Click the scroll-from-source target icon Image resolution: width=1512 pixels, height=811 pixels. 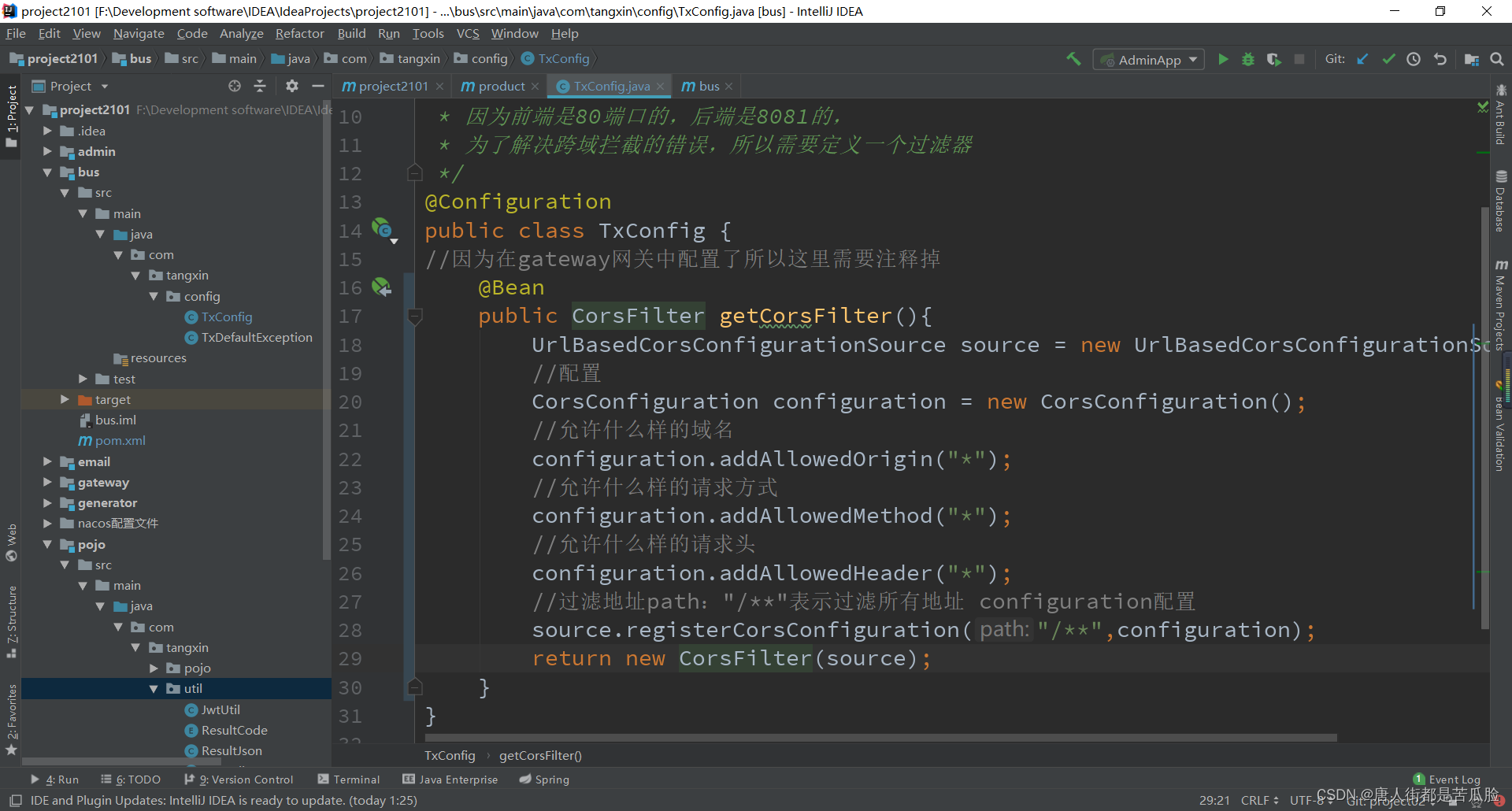pyautogui.click(x=235, y=86)
